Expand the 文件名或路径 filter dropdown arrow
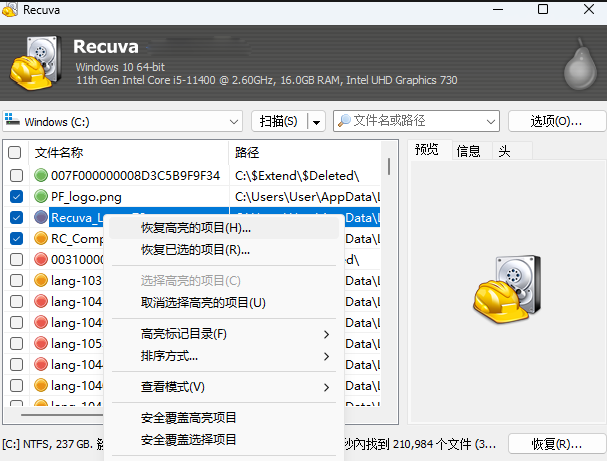The height and width of the screenshot is (461, 607). pos(490,122)
